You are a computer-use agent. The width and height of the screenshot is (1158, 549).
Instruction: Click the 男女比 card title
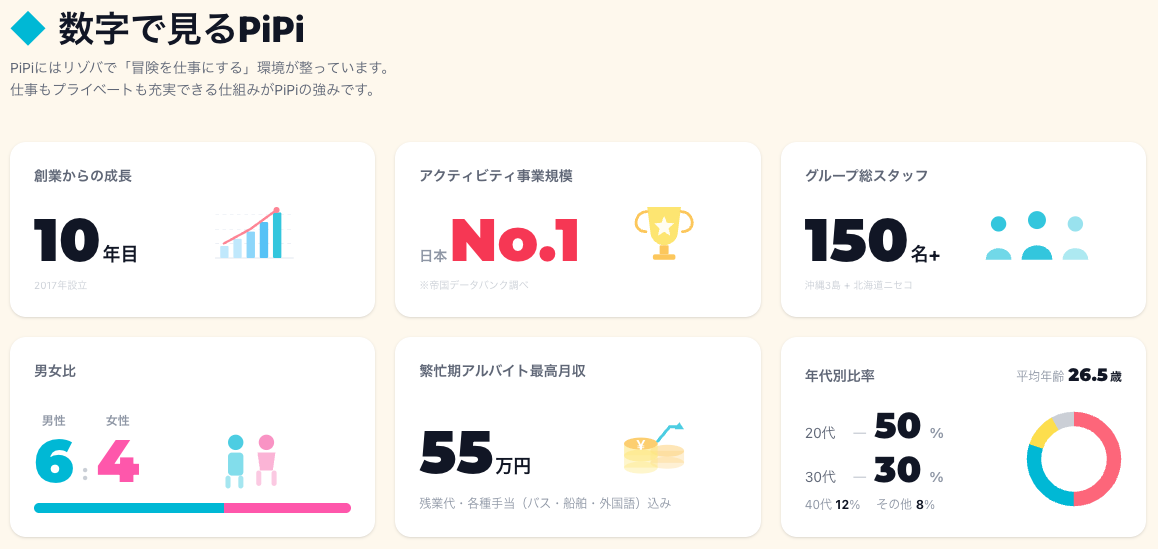click(55, 371)
